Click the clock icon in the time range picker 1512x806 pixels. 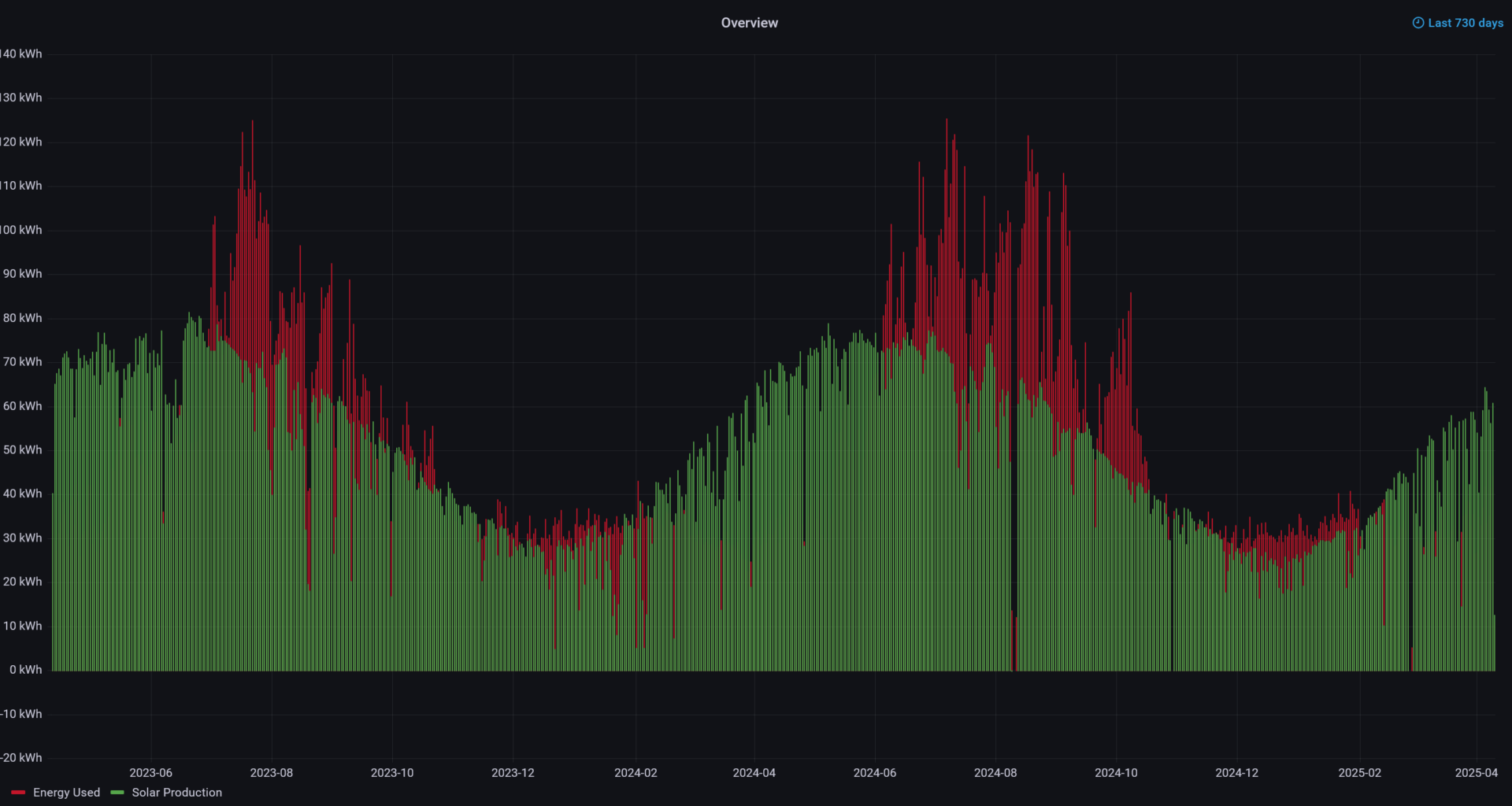click(x=1417, y=23)
